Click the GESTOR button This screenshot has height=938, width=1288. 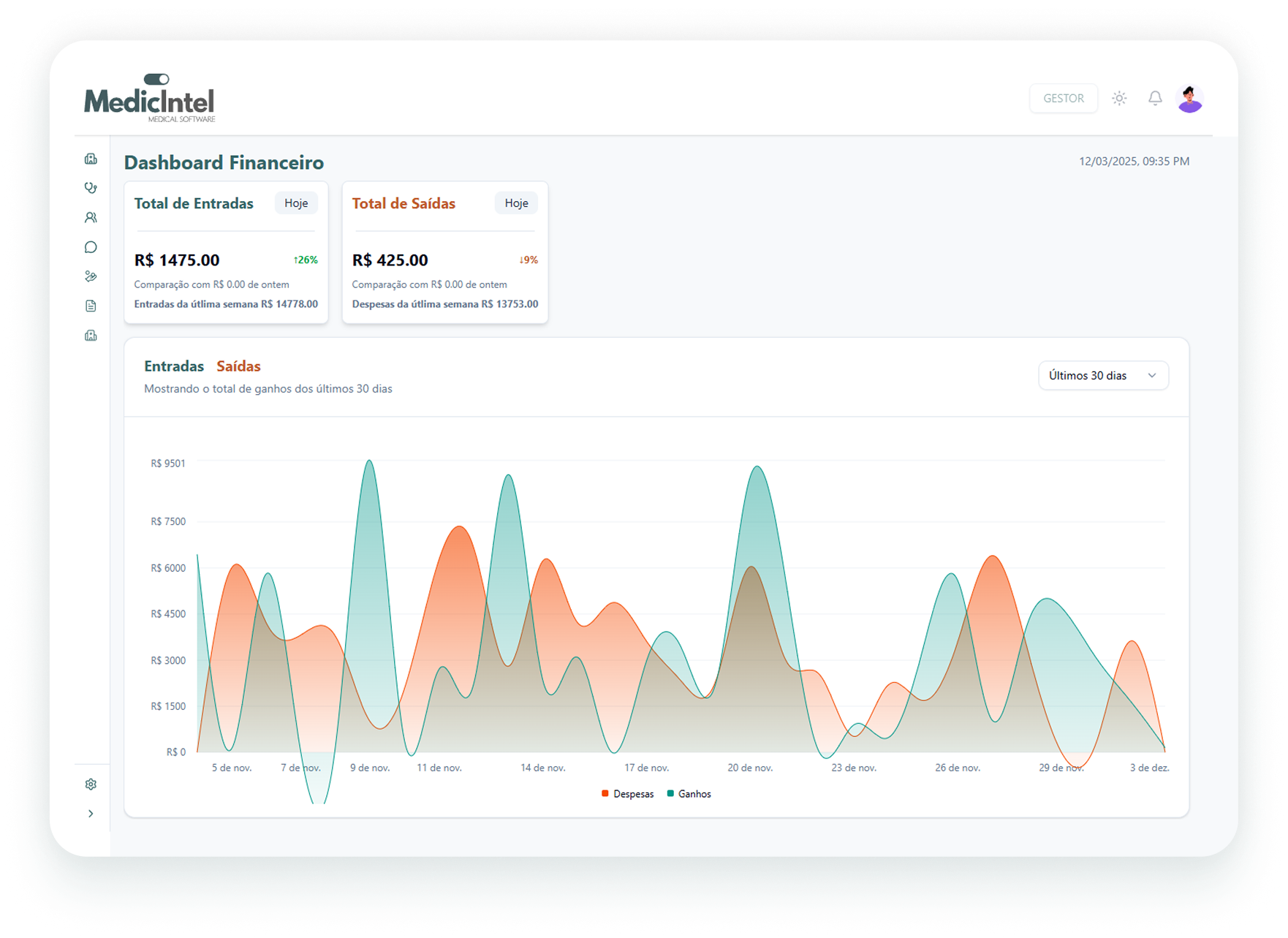[x=1063, y=99]
